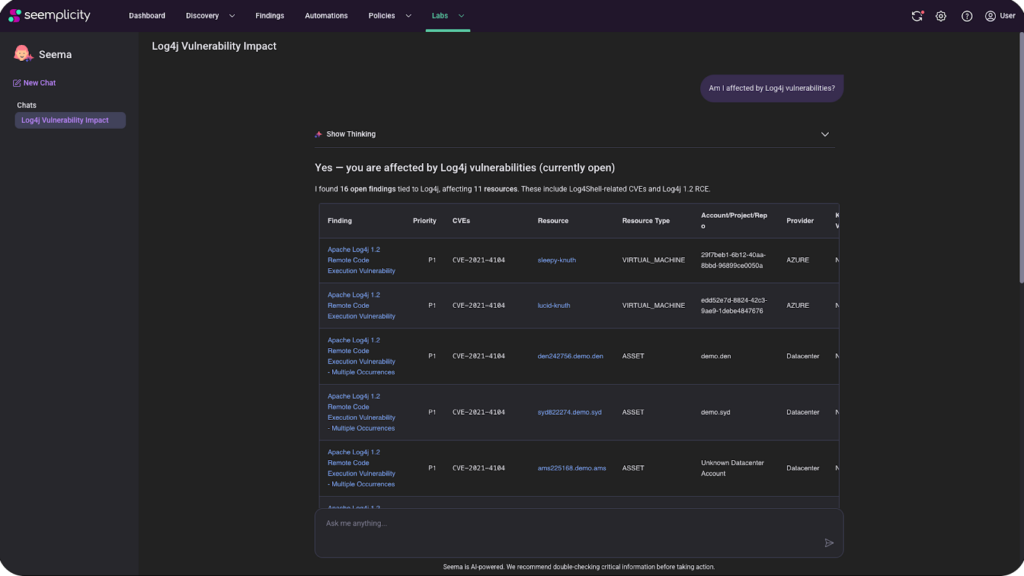This screenshot has width=1024, height=576.
Task: Click the CVE-2021-4104 cell for sleepy-knuth
Action: pyautogui.click(x=479, y=260)
